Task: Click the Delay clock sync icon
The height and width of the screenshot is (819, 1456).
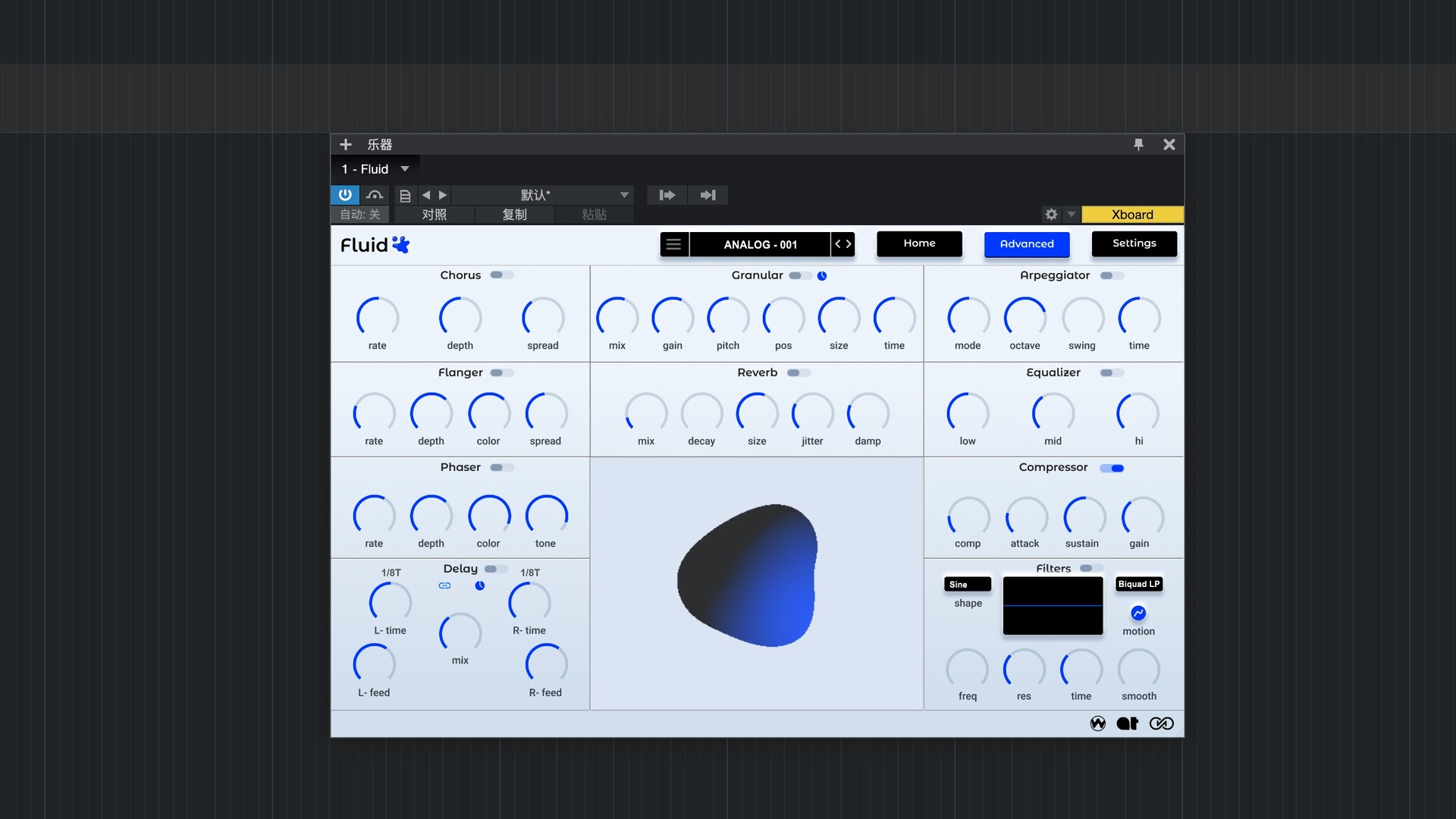Action: tap(480, 585)
